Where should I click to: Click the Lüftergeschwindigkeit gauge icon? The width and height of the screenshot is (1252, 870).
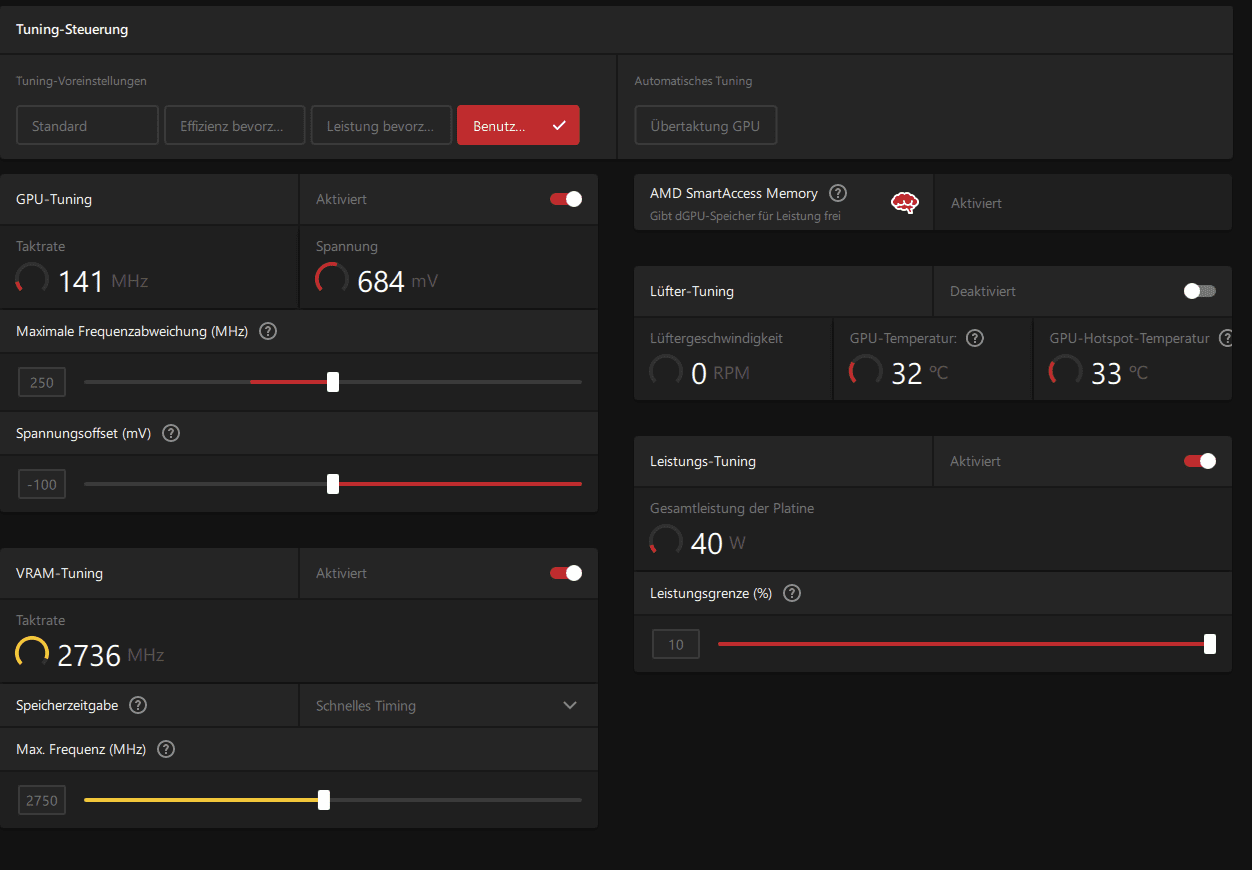click(666, 371)
